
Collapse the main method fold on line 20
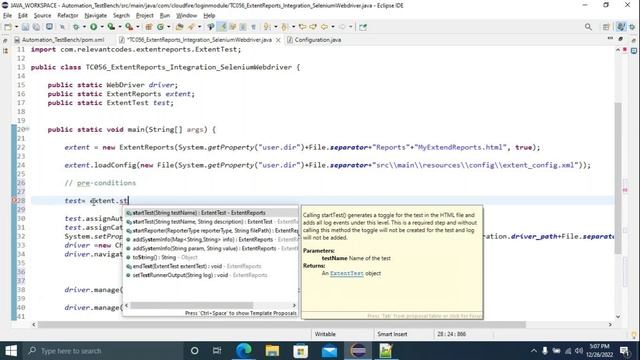[x=27, y=129]
